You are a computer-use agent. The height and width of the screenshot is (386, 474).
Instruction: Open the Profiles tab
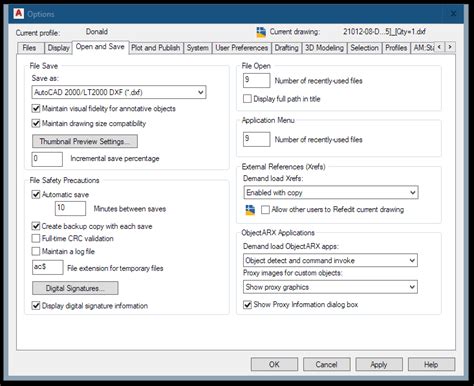click(396, 48)
